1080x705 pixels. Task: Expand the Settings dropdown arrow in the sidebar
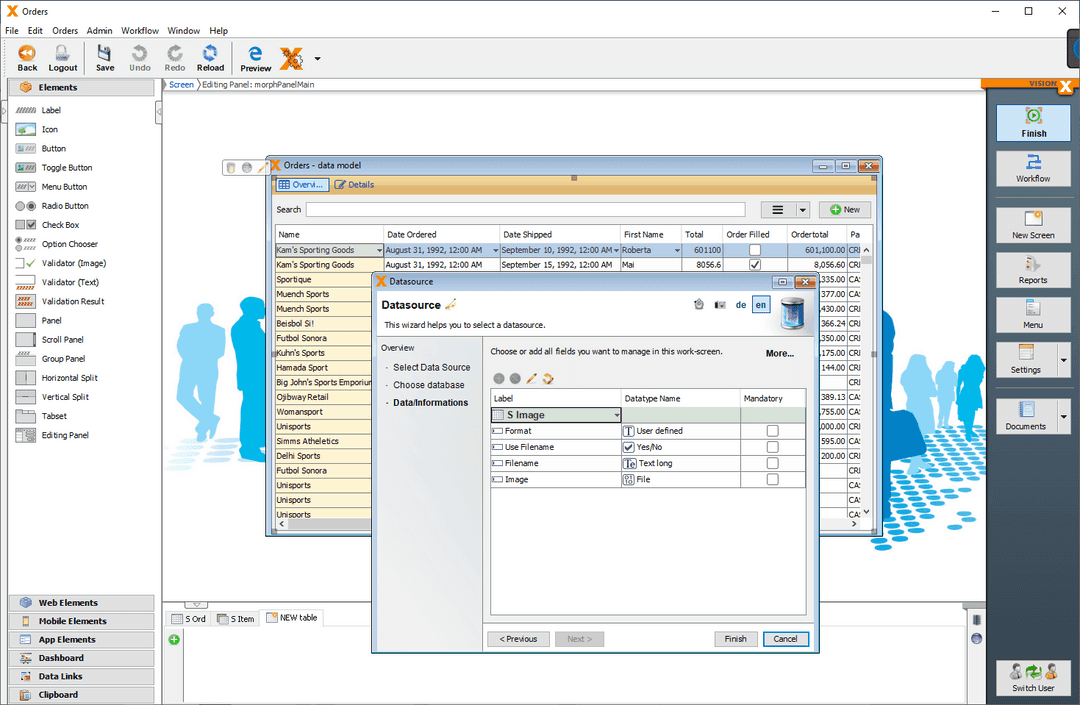[x=1062, y=360]
